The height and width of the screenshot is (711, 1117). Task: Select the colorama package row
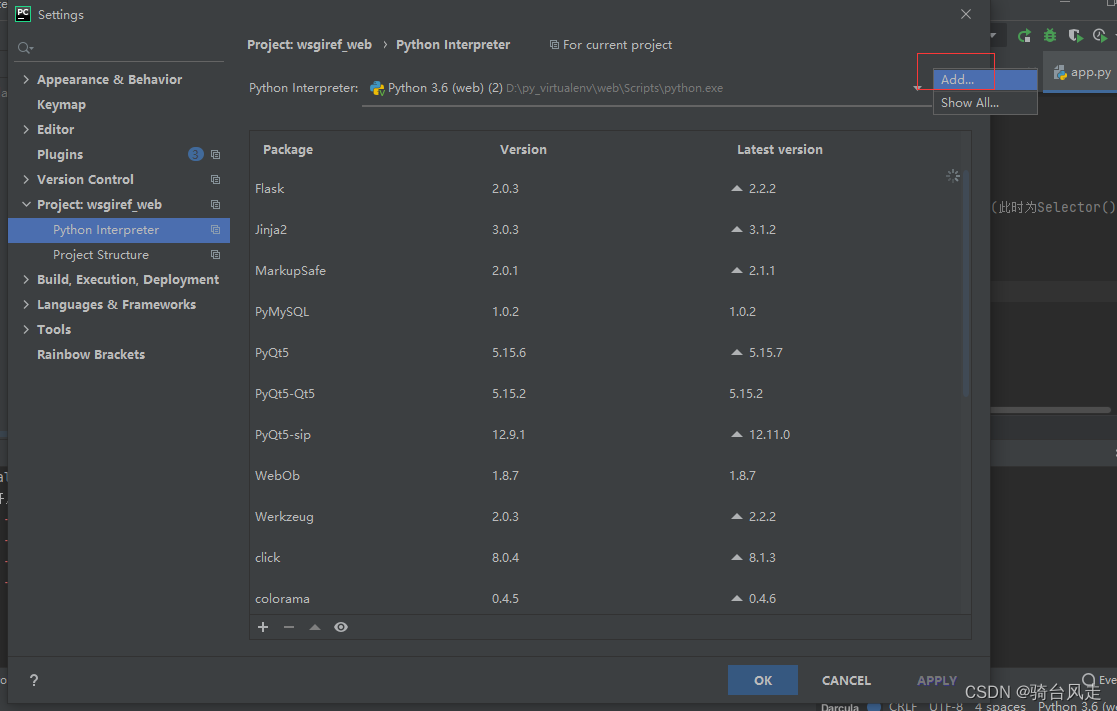click(x=606, y=598)
